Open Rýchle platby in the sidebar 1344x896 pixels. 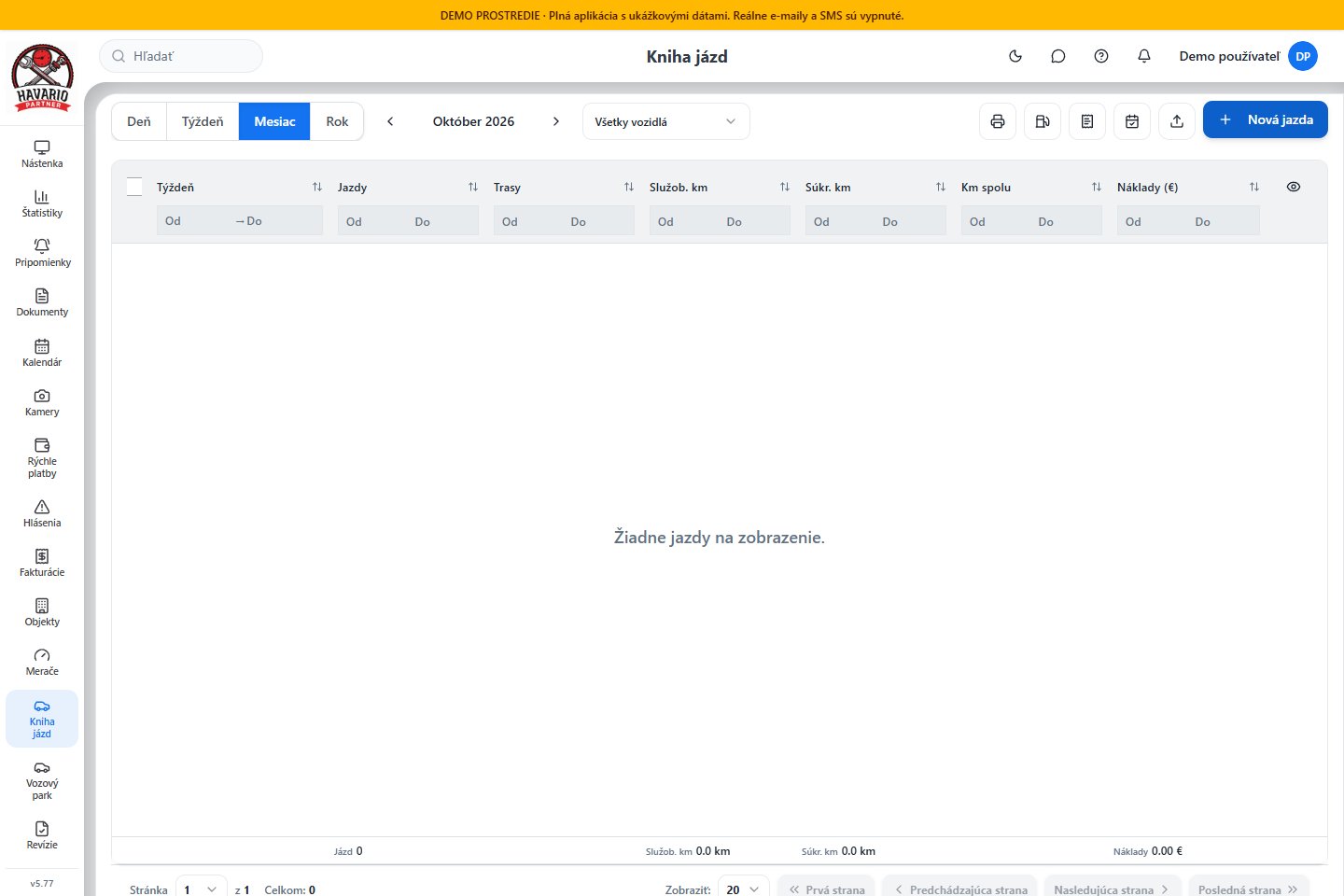tap(42, 458)
